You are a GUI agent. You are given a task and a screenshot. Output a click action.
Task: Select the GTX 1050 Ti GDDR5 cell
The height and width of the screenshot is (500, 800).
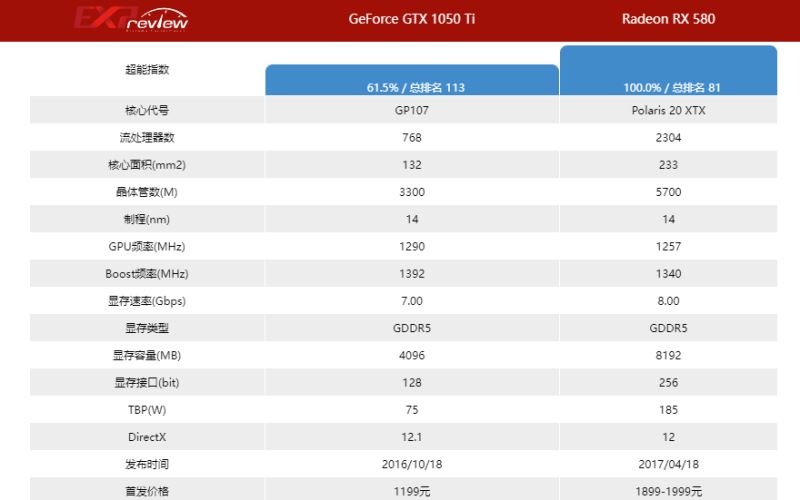[412, 328]
